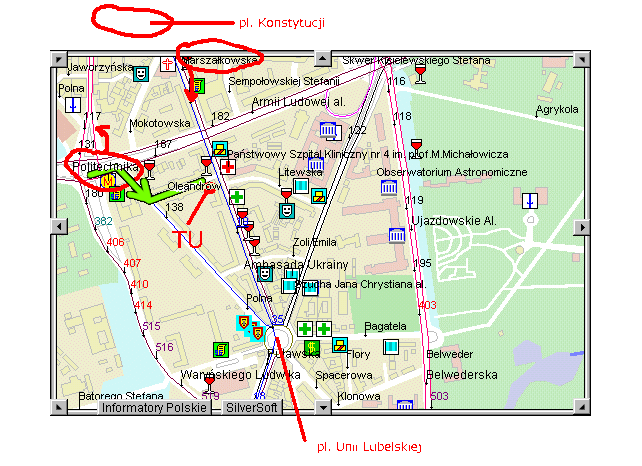The image size is (642, 466).
Task: Select the shield icons cluster near Polna
Action: click(249, 326)
